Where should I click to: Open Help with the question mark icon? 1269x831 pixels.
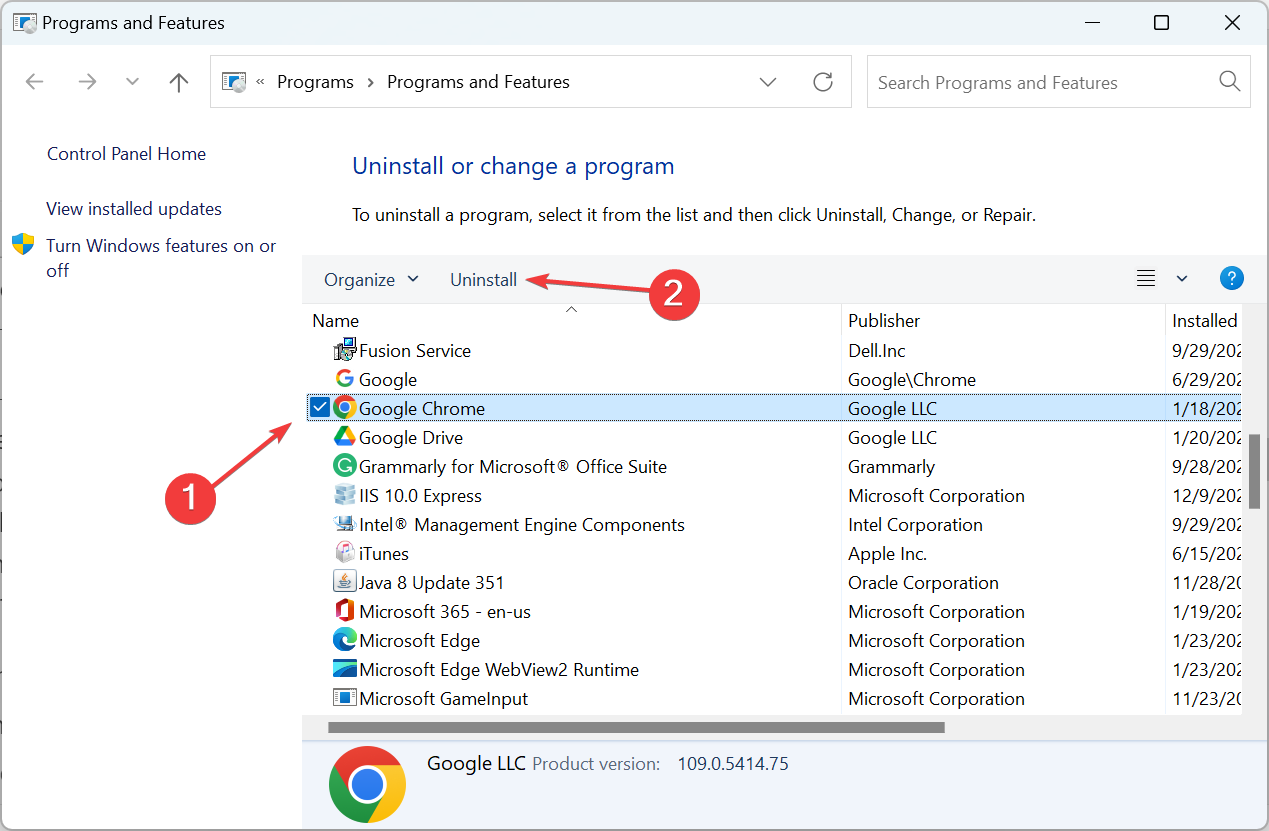[x=1232, y=279]
